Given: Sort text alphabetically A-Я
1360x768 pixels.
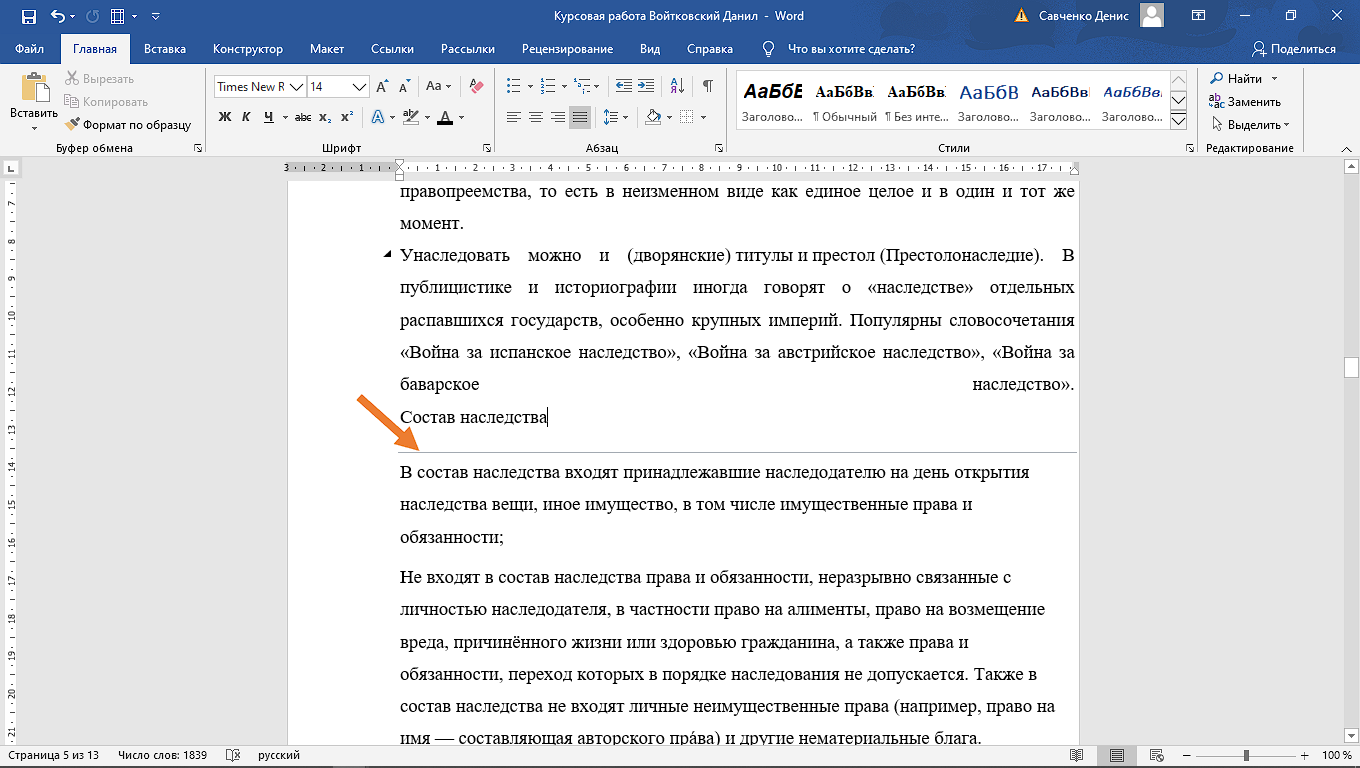Looking at the screenshot, I should coord(677,86).
